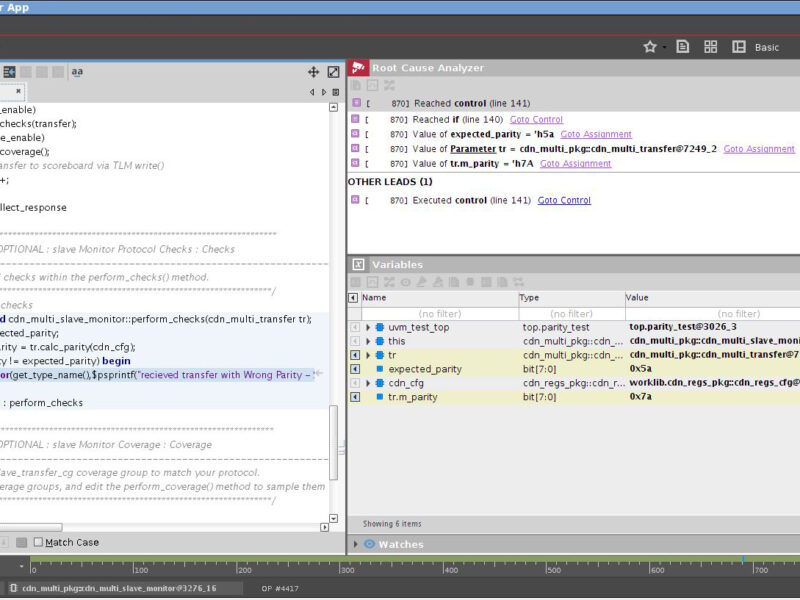Click the crosshair pan icon above source code
Image resolution: width=800 pixels, height=600 pixels.
pyautogui.click(x=312, y=72)
